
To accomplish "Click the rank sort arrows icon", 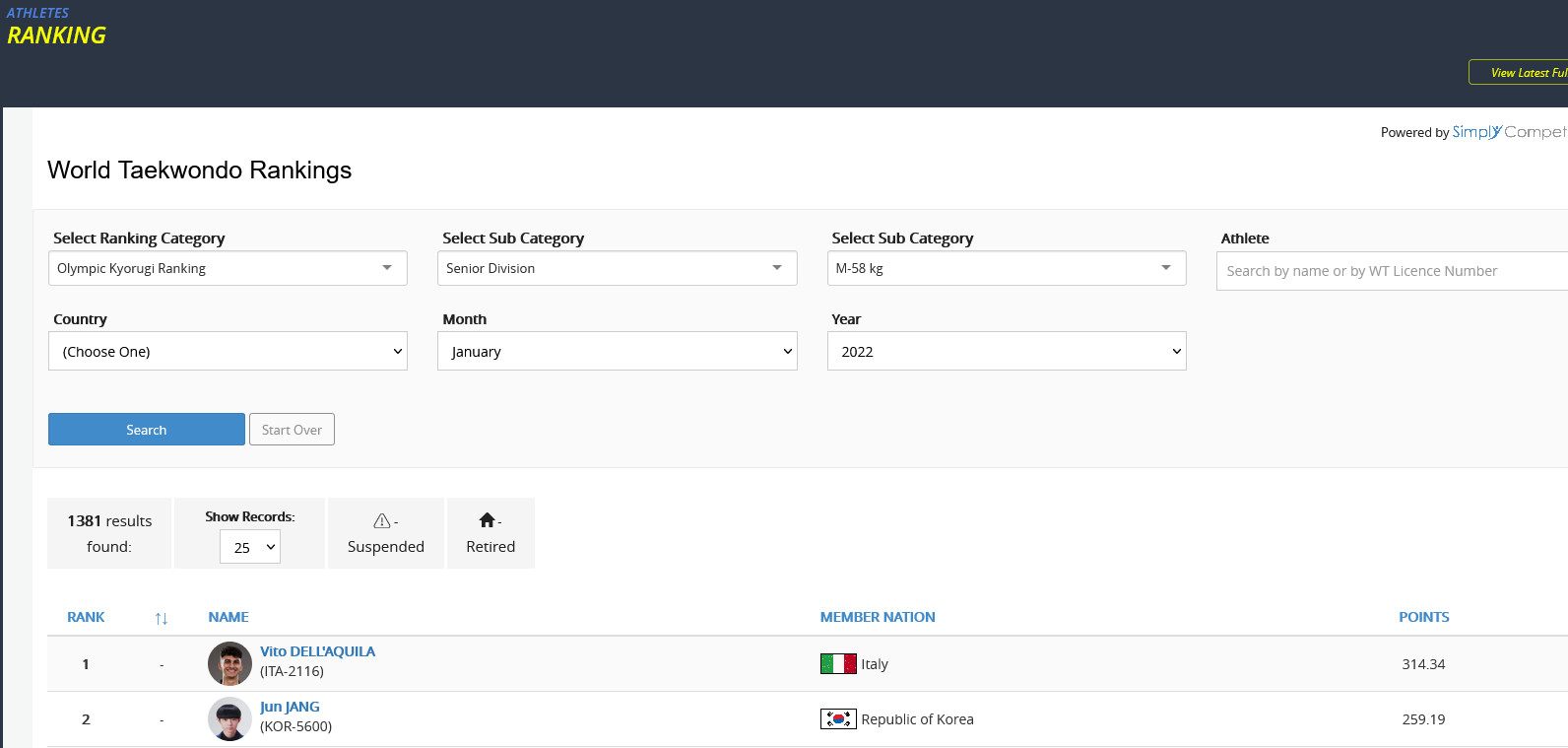I will pyautogui.click(x=162, y=618).
